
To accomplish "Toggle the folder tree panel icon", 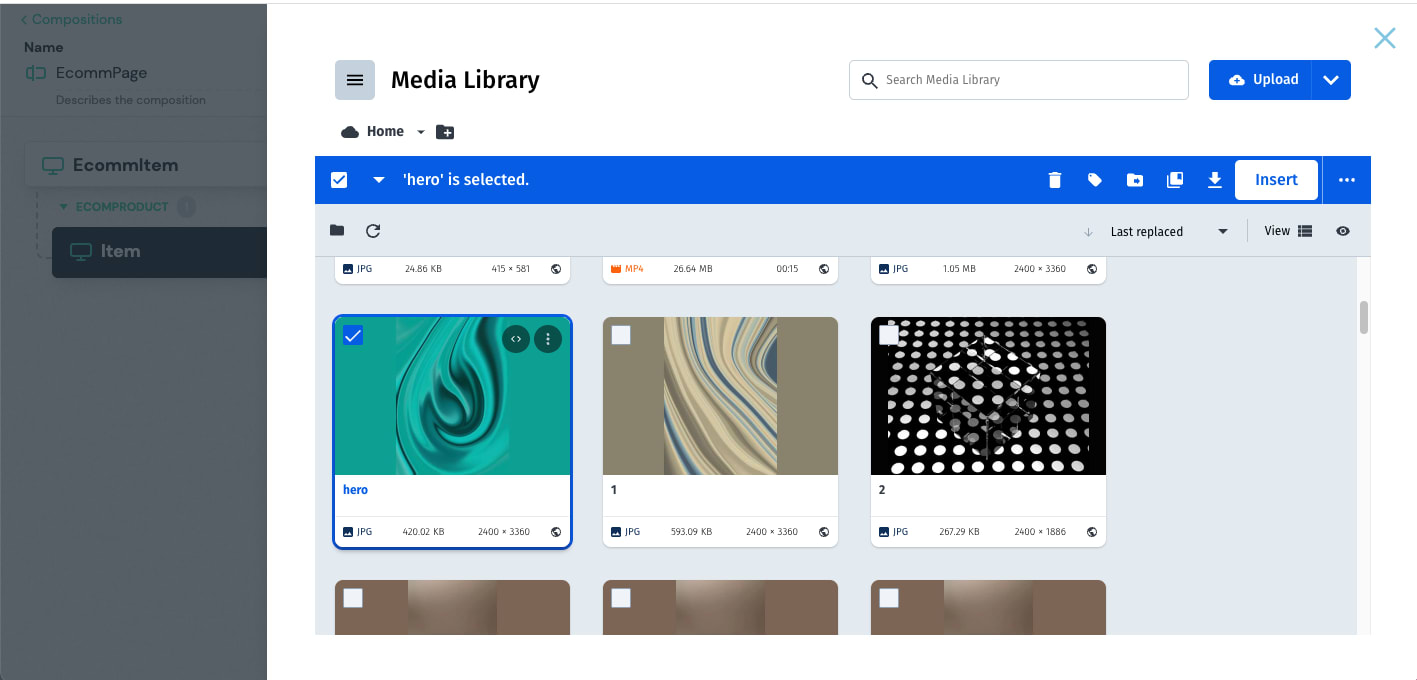I will 337,231.
